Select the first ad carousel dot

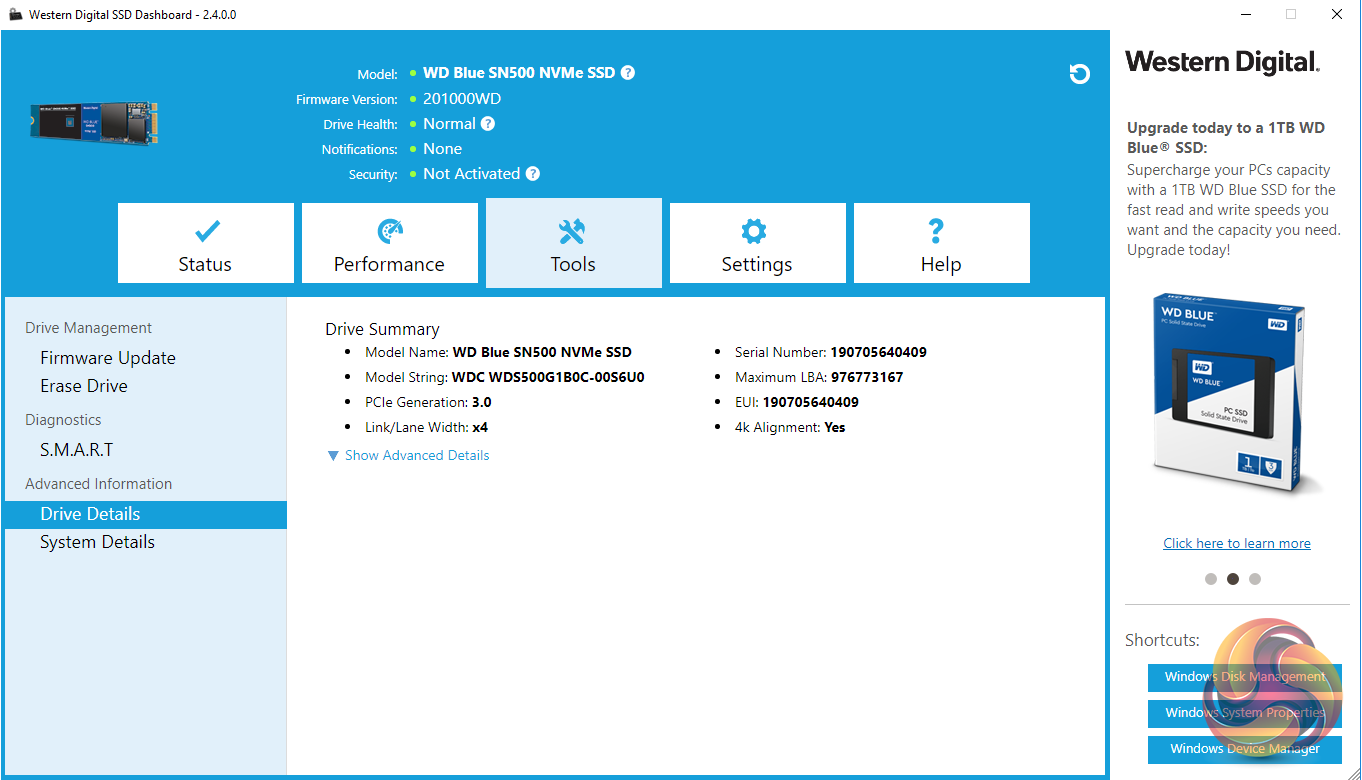coord(1211,579)
